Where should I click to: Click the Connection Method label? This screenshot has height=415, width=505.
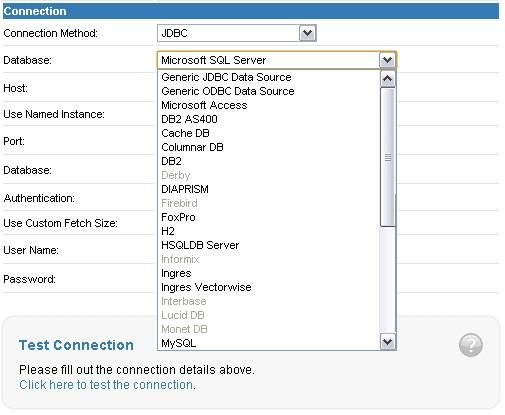pos(50,33)
